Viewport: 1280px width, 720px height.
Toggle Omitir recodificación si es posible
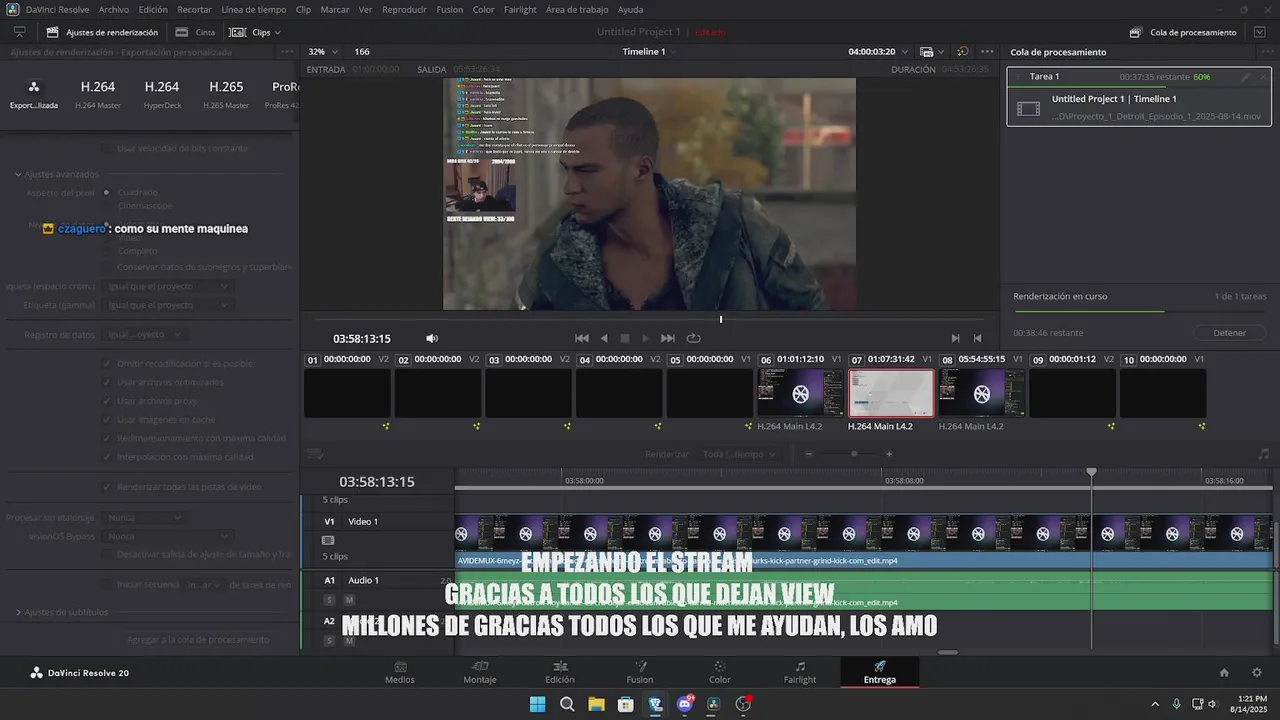click(x=107, y=364)
